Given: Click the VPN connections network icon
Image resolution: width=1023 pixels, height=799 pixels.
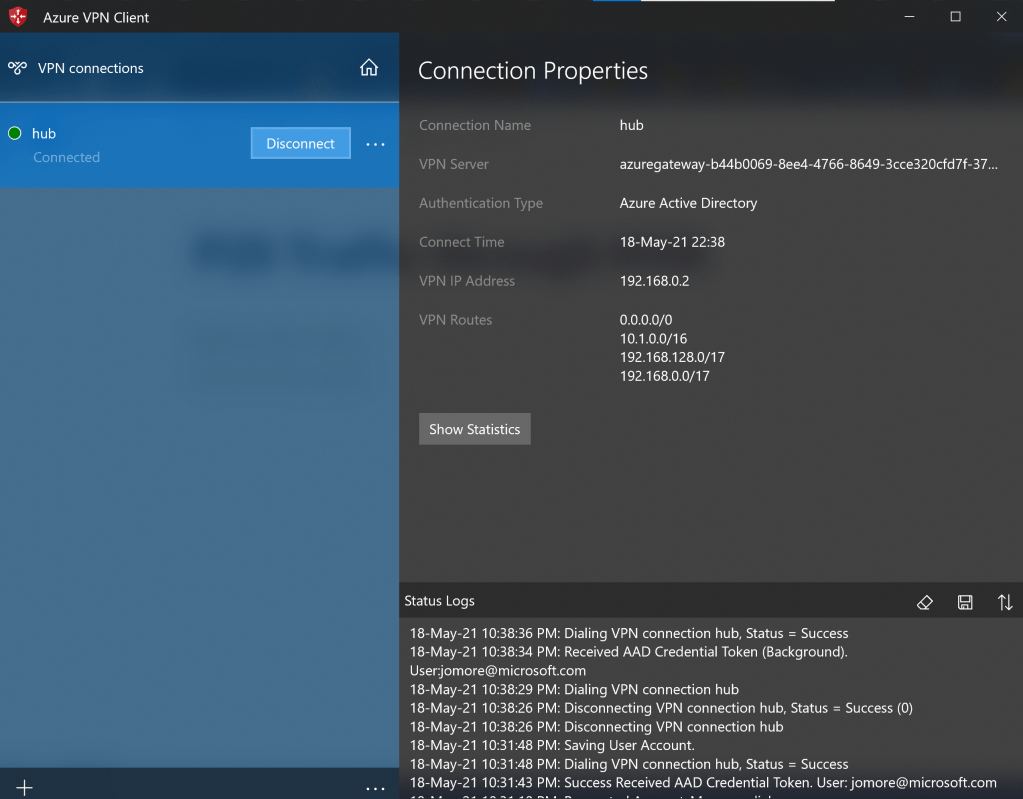Looking at the screenshot, I should click(17, 68).
